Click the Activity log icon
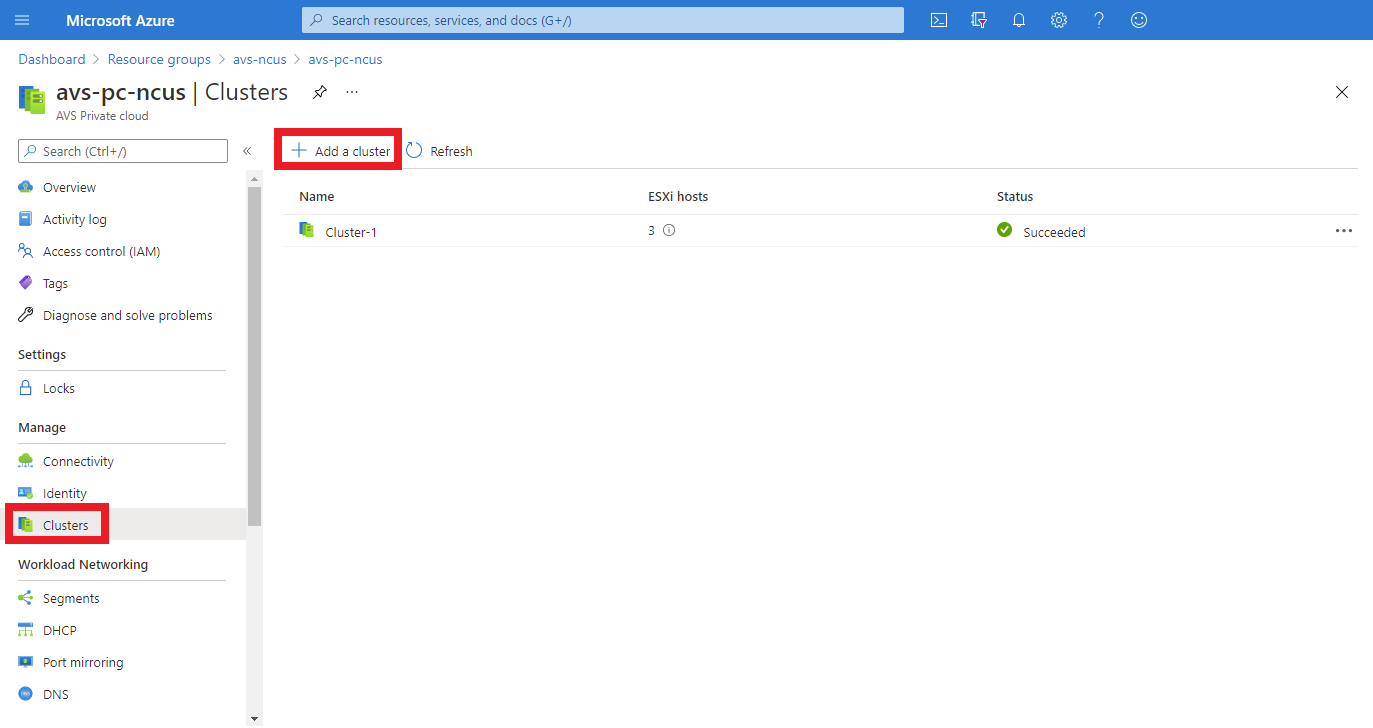This screenshot has width=1373, height=728. pyautogui.click(x=26, y=219)
